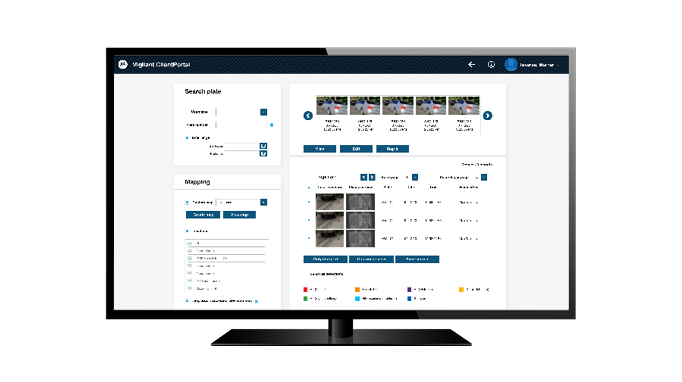Tick the second result row checkbox

click(309, 220)
